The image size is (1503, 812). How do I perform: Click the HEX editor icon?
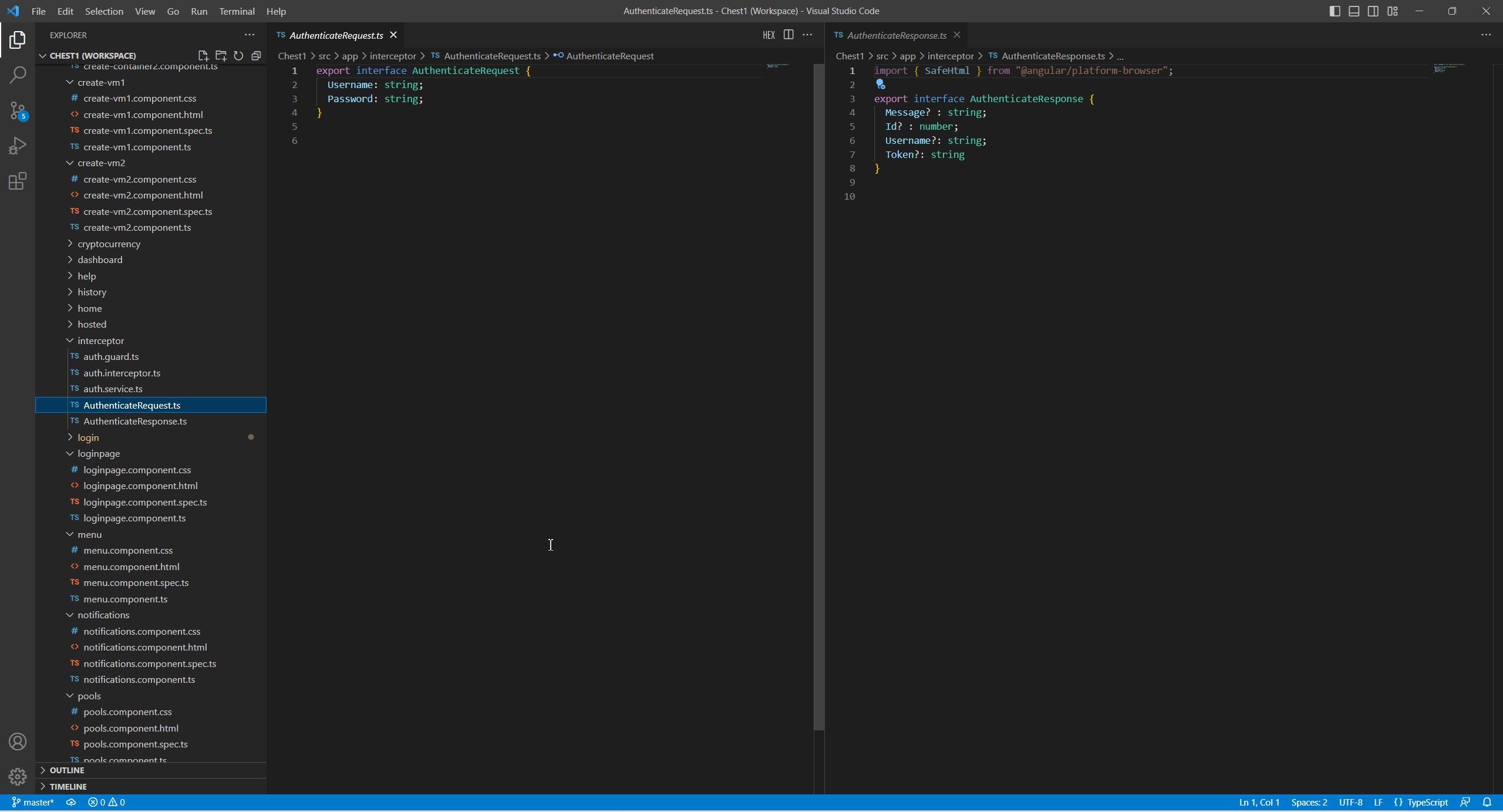coord(769,35)
